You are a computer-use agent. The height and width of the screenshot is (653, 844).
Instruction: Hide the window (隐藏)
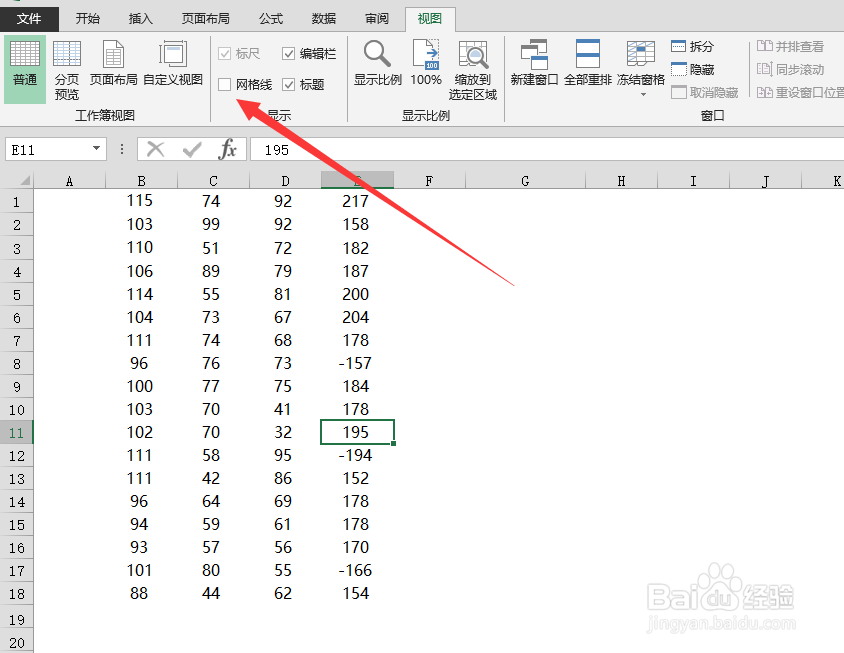(692, 69)
